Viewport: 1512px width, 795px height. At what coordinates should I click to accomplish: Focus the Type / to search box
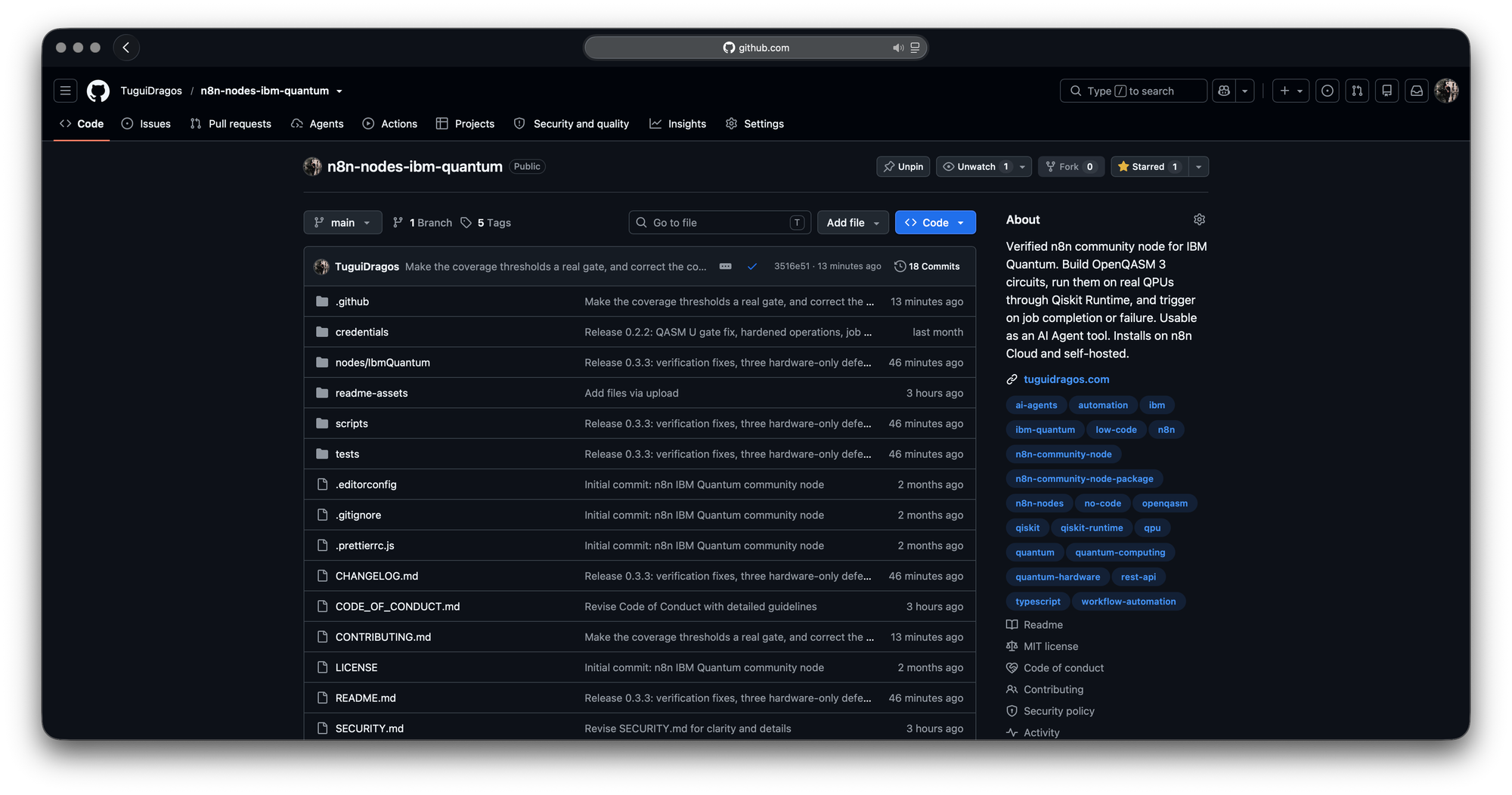tap(1133, 91)
